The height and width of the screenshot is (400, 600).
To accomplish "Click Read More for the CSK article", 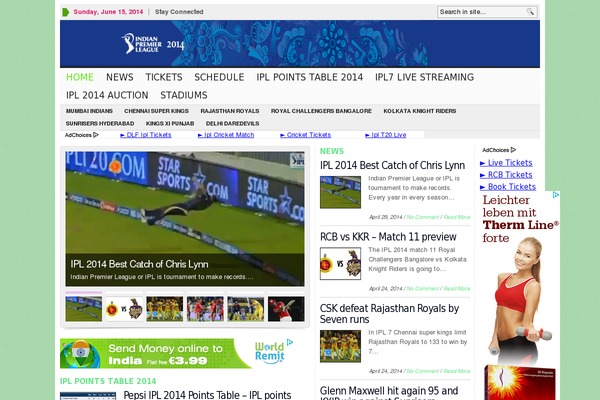I will (x=457, y=371).
